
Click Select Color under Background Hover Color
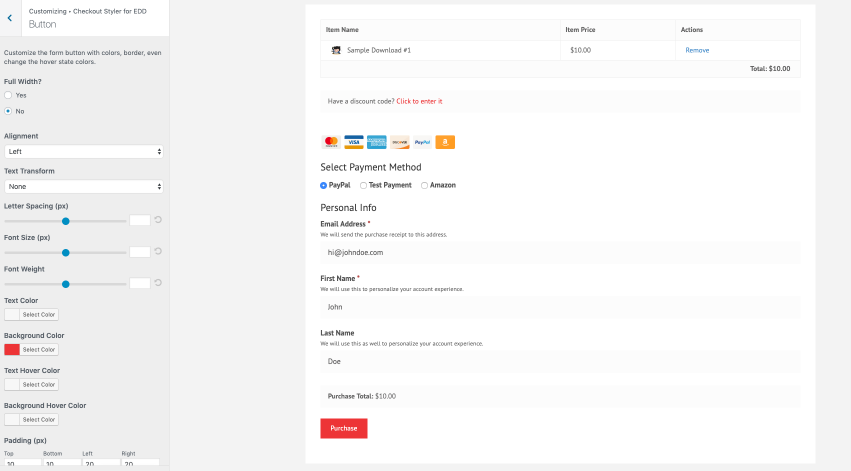point(39,419)
